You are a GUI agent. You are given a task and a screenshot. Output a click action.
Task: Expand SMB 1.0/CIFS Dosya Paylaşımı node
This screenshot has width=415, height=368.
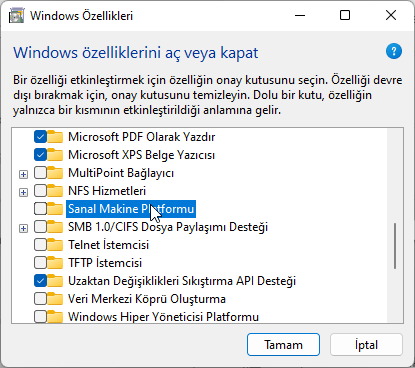[23, 228]
